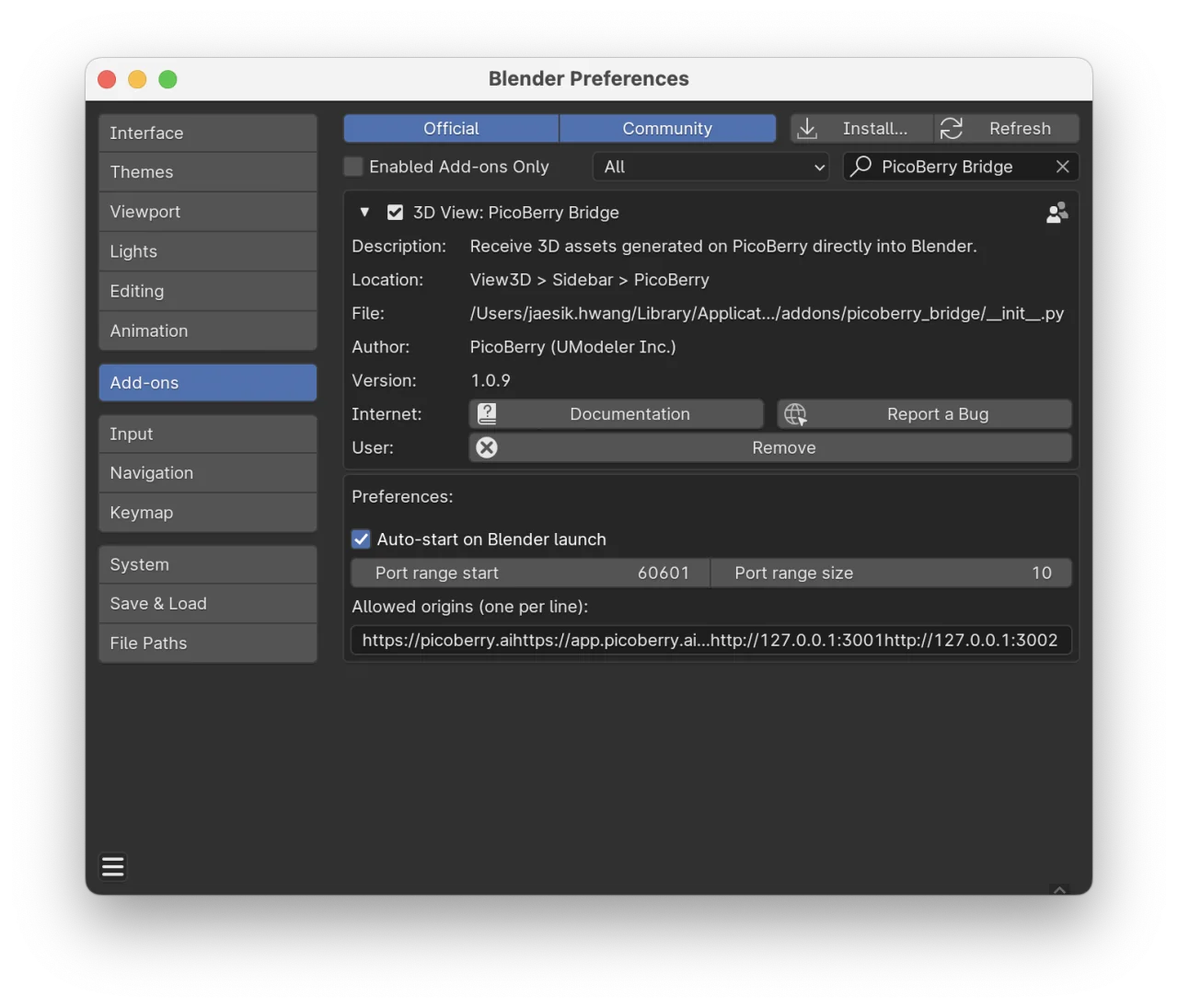Go to the Lights section
This screenshot has width=1178, height=1008.
[208, 251]
